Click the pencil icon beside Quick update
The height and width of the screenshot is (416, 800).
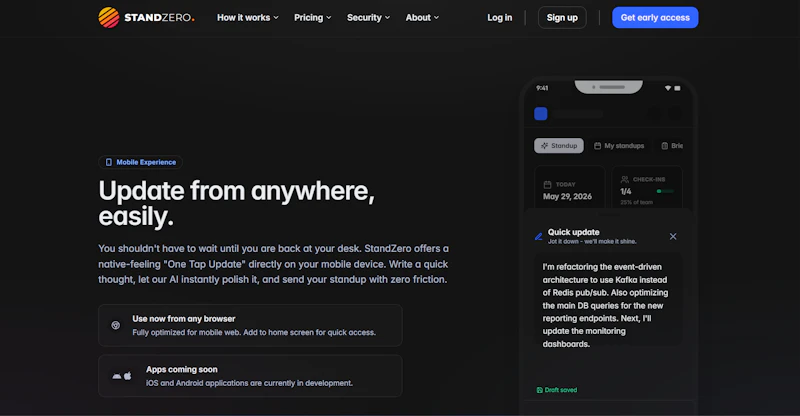(538, 236)
